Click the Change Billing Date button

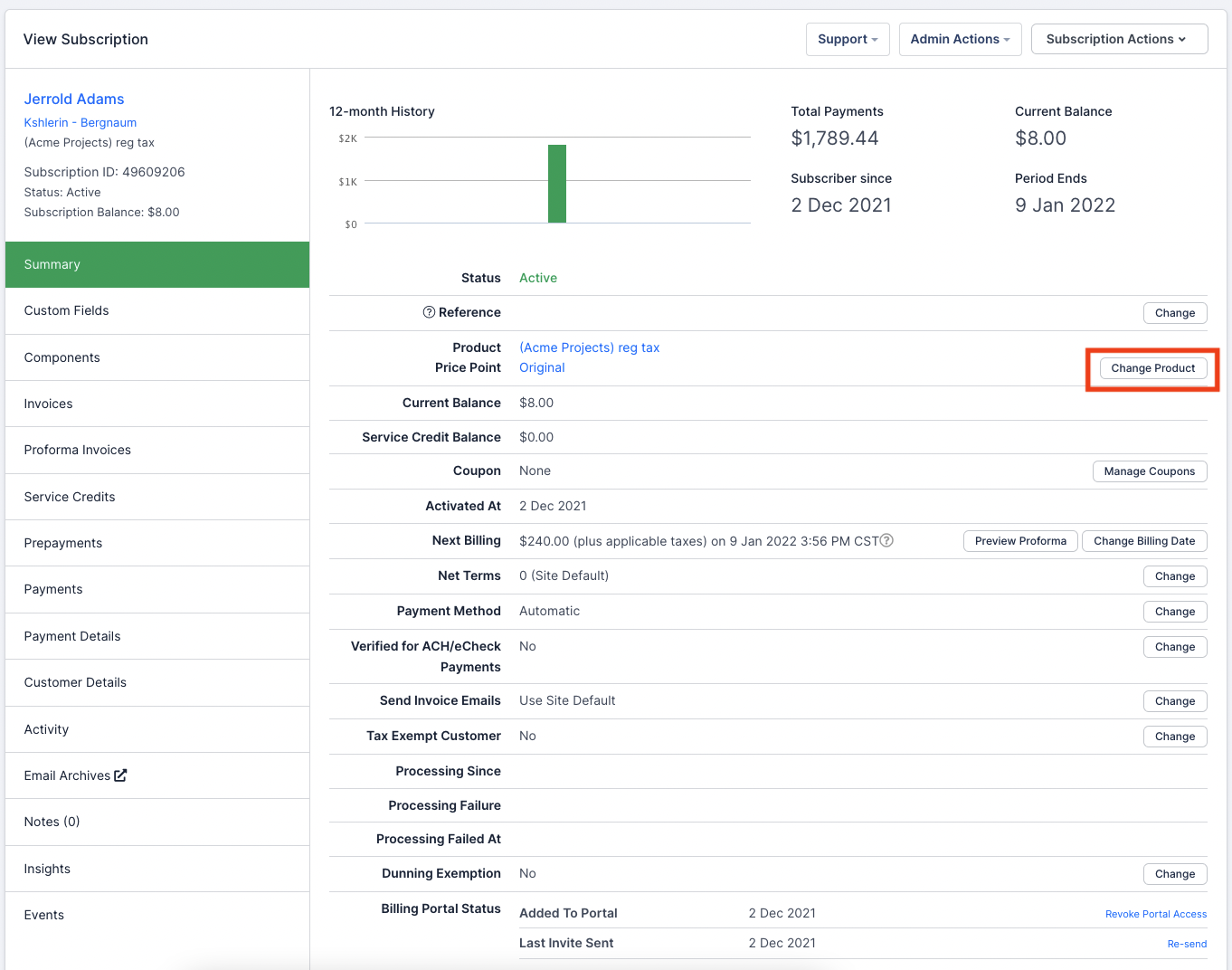[1143, 541]
